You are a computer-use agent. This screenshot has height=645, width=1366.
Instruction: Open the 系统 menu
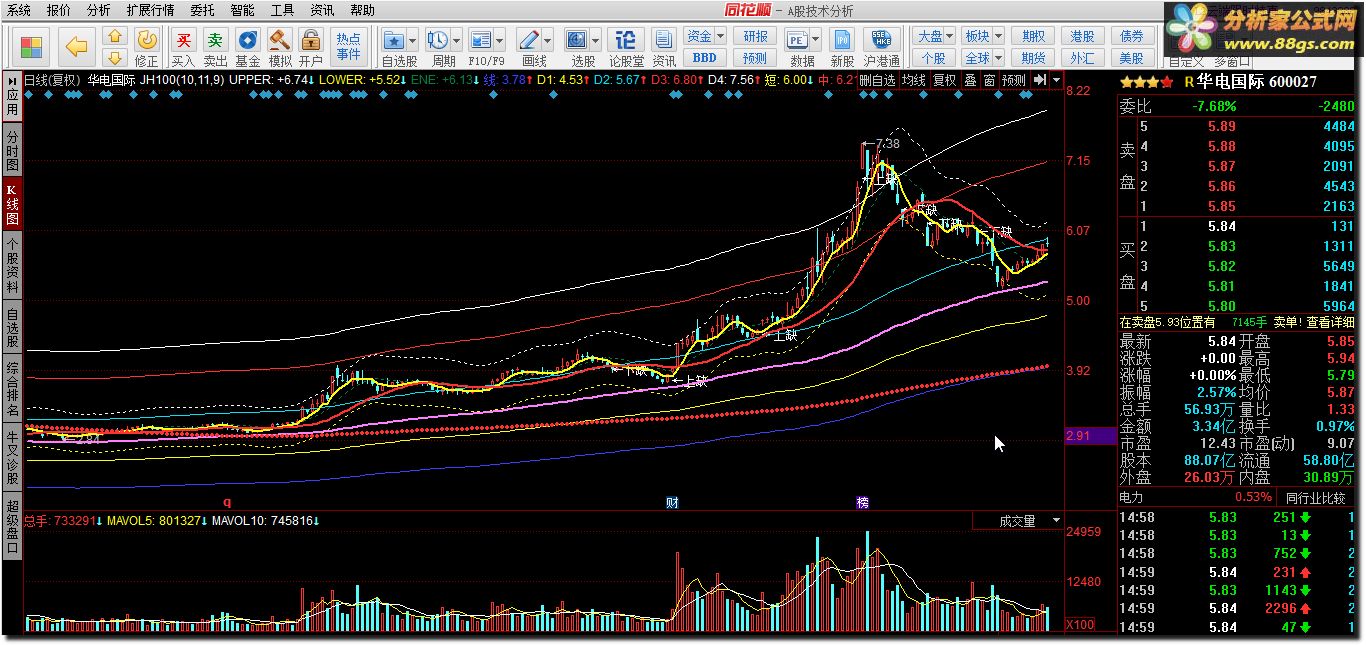coord(19,10)
